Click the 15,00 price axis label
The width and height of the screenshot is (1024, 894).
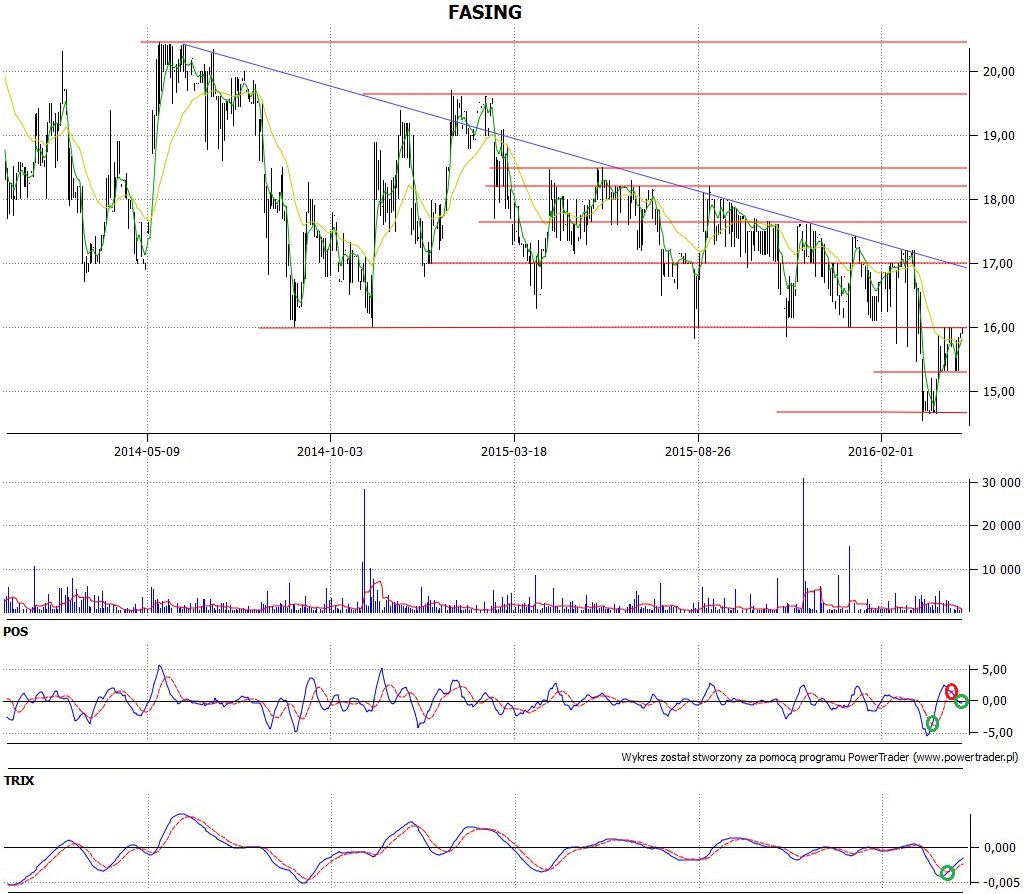tap(999, 392)
